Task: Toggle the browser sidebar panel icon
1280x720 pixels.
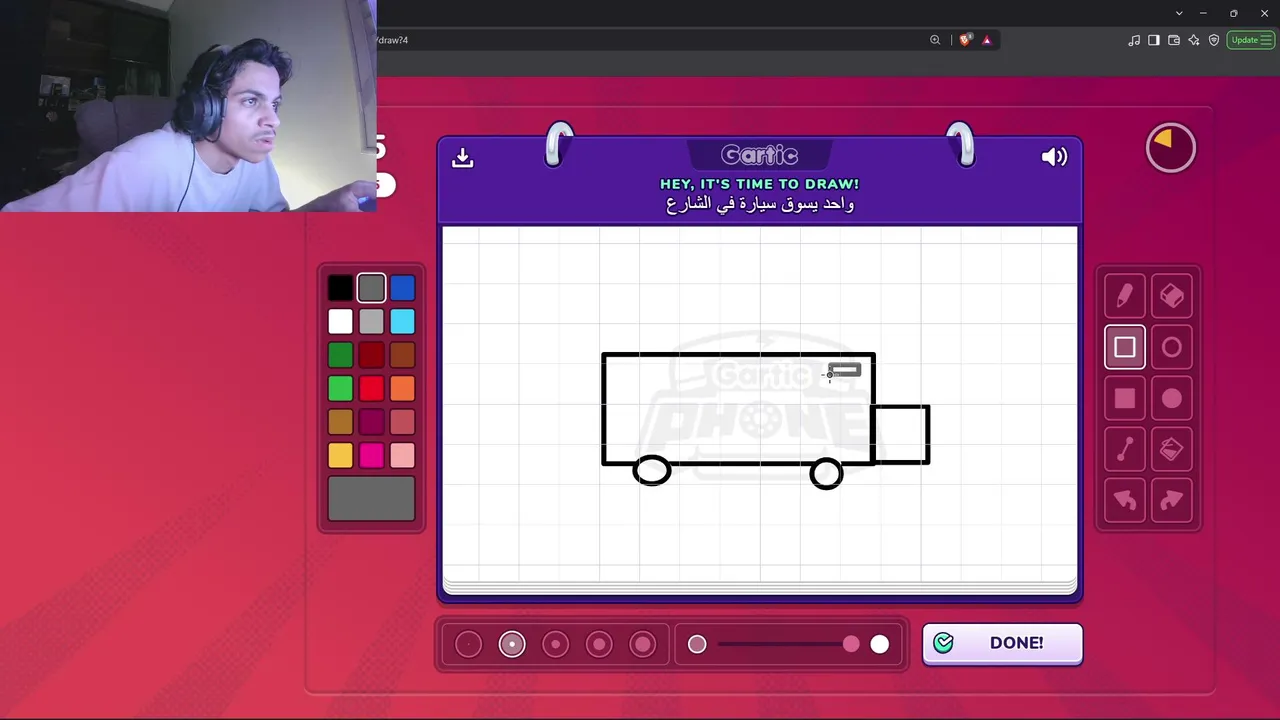Action: (x=1154, y=40)
